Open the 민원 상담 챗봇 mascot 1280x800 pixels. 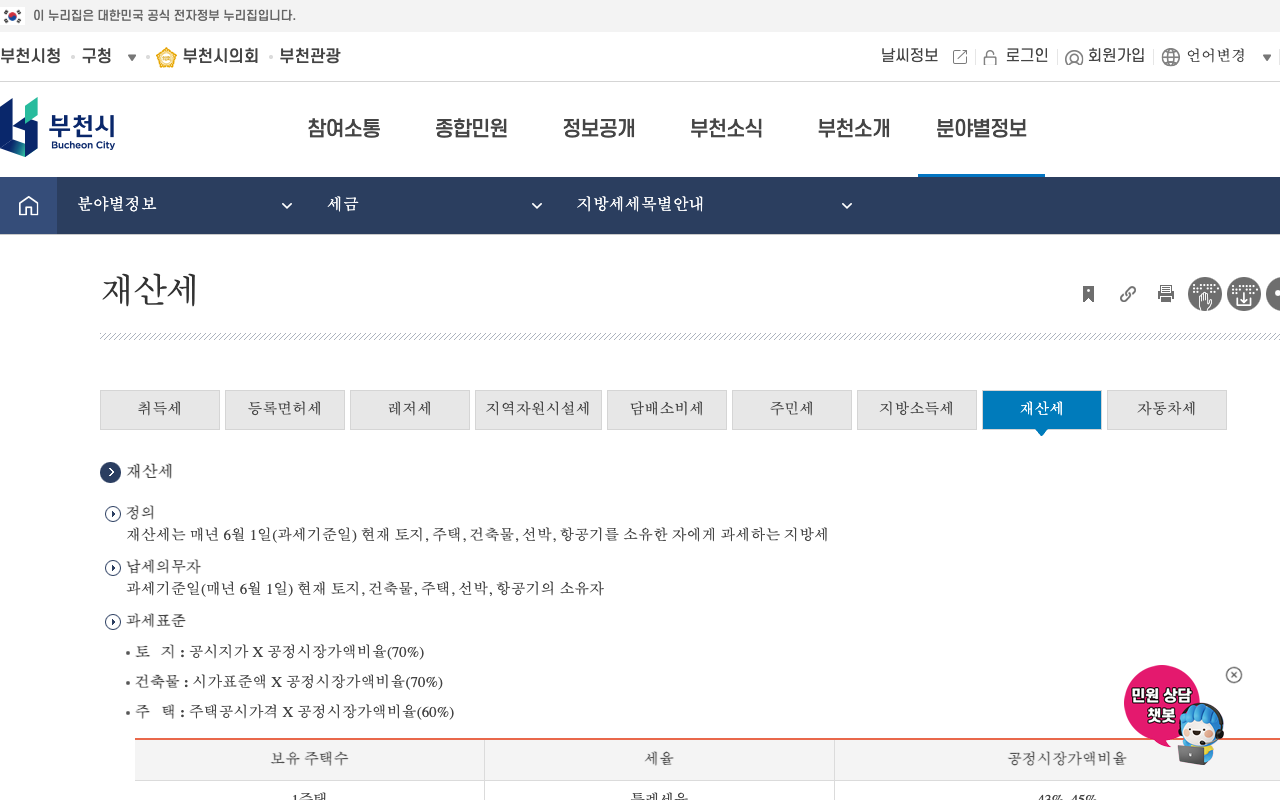(x=1174, y=716)
